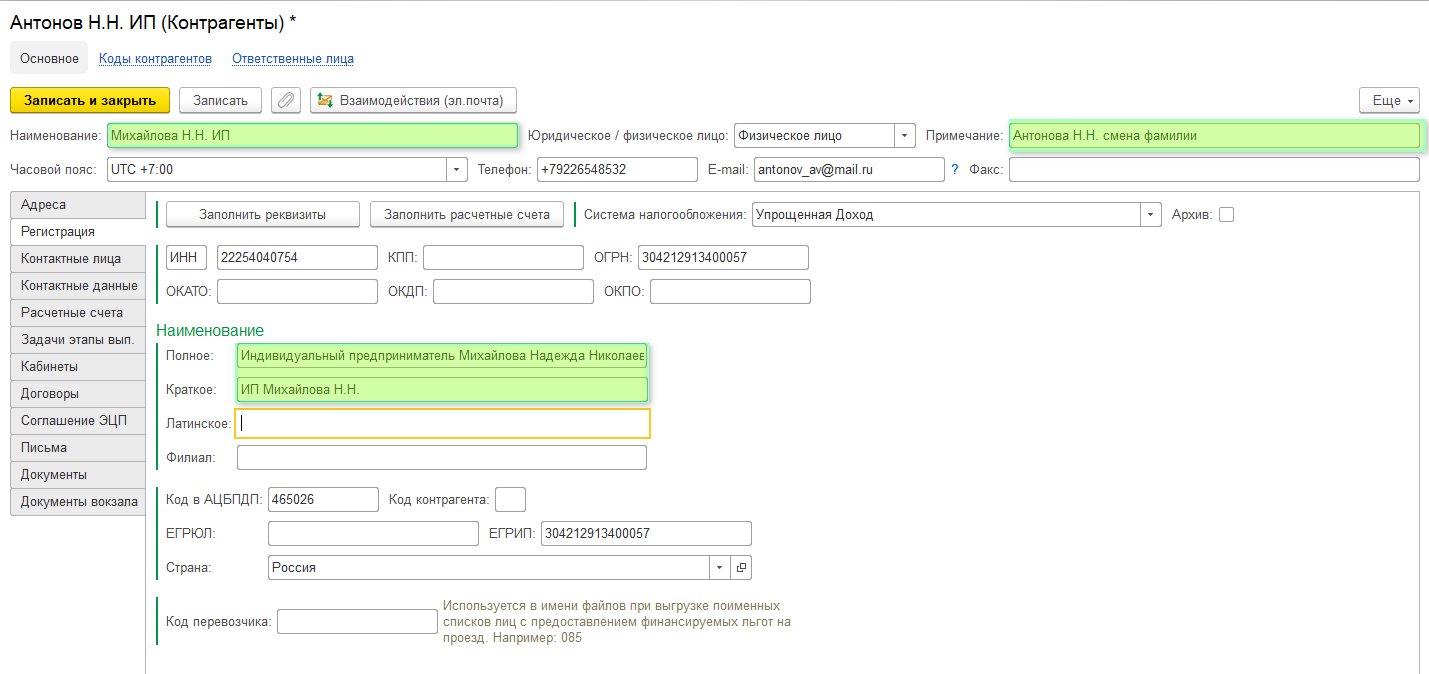The image size is (1429, 674).
Task: Open the Еще menu
Action: (x=1389, y=101)
